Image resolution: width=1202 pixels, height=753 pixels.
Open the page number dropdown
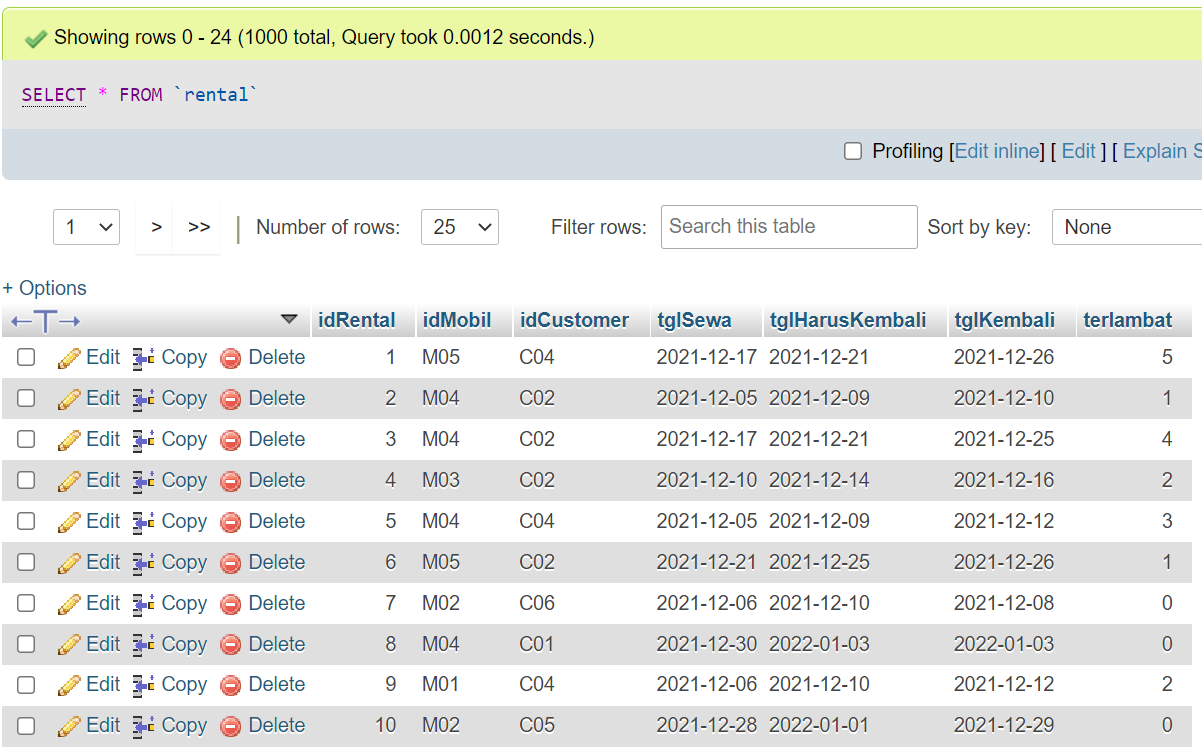pyautogui.click(x=86, y=227)
